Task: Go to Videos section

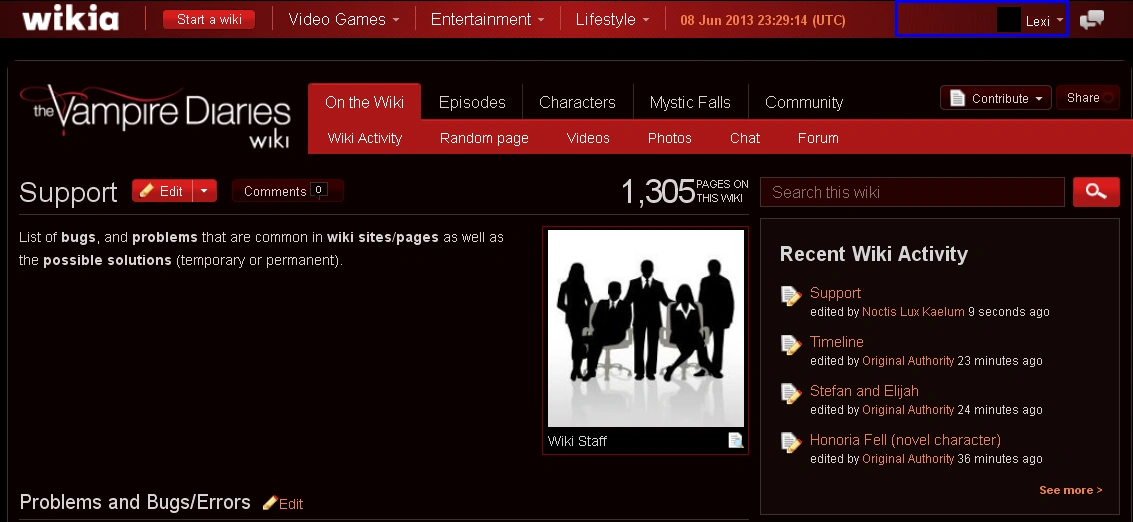Action: tap(588, 138)
